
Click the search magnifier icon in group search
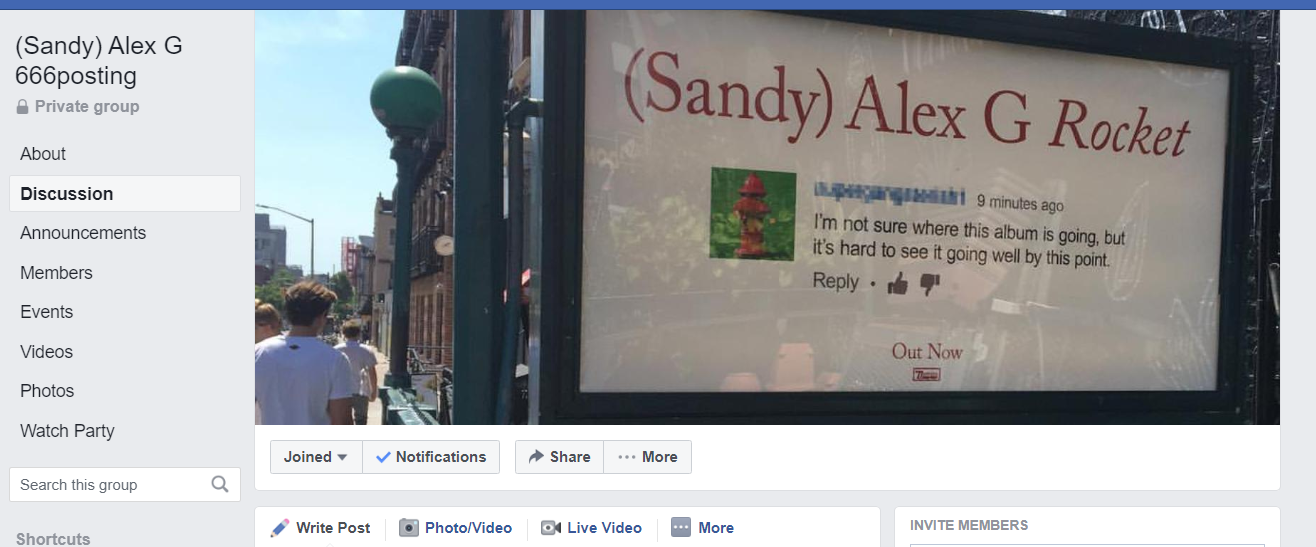coord(220,485)
